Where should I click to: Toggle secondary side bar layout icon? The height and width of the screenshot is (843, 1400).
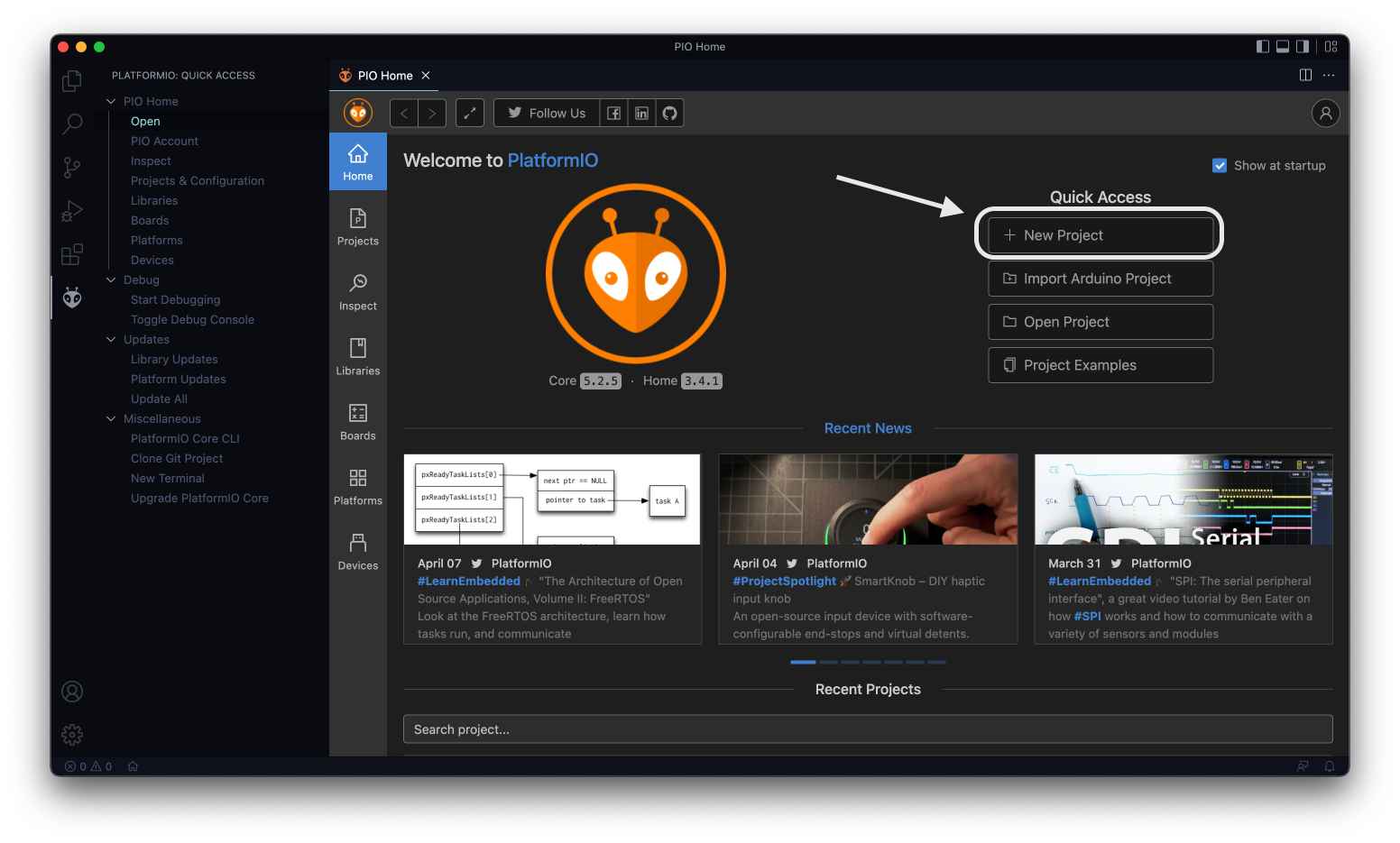tap(1303, 47)
